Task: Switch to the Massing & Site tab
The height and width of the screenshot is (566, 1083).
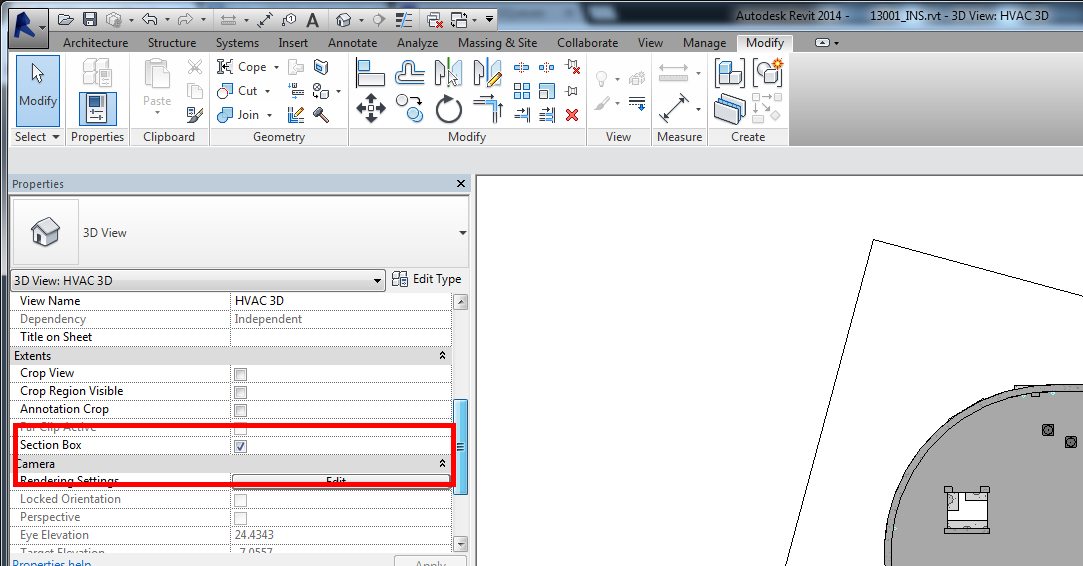Action: coord(497,43)
